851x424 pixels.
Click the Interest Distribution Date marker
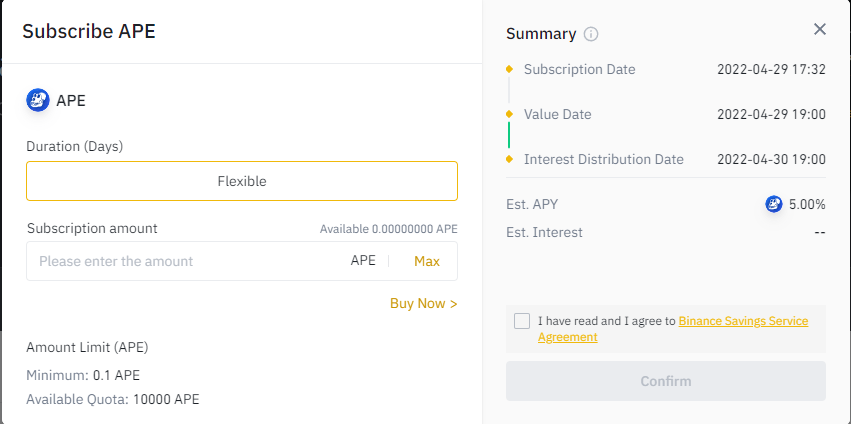(509, 160)
